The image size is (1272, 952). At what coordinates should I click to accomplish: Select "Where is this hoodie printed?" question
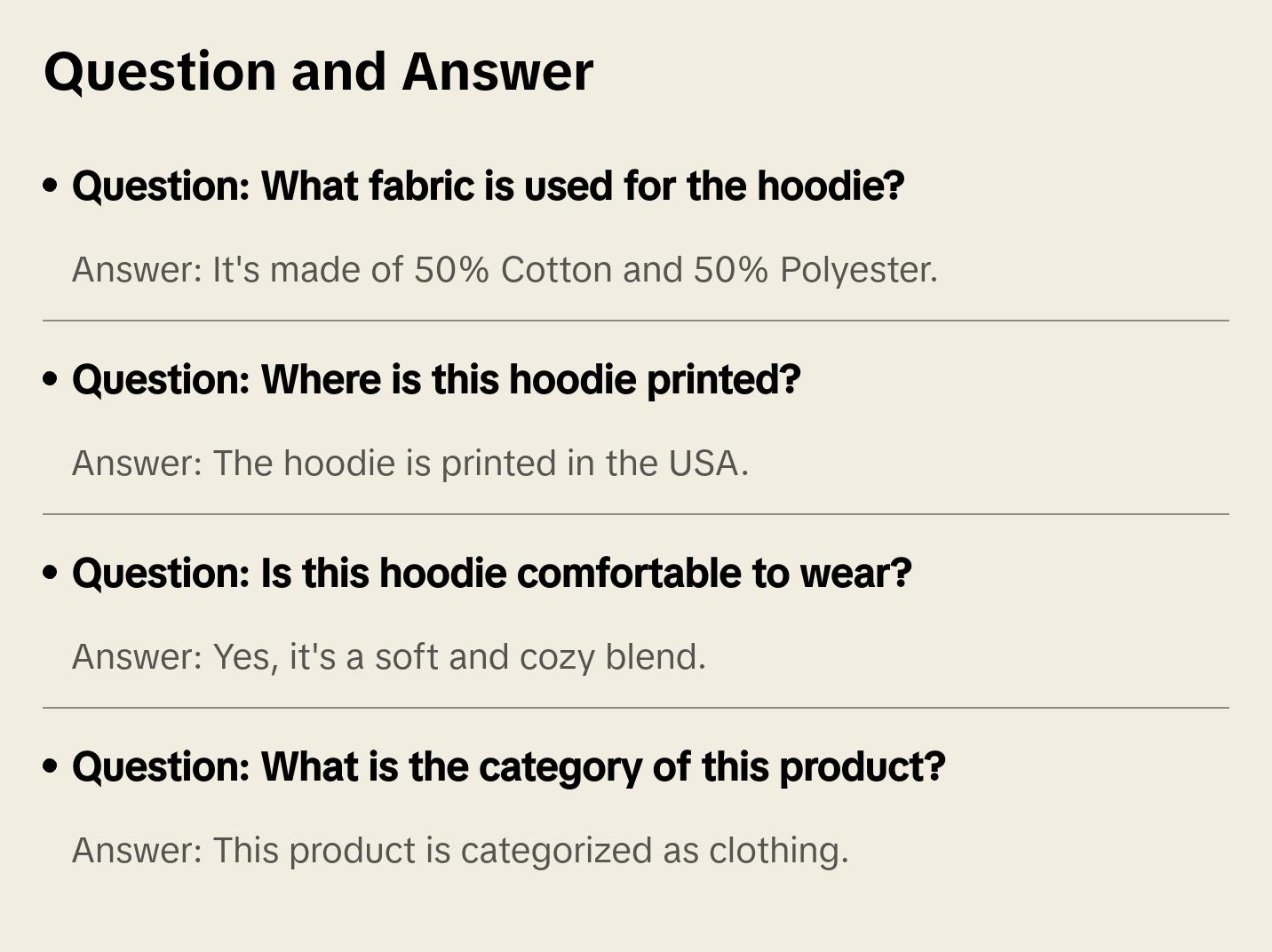[436, 380]
